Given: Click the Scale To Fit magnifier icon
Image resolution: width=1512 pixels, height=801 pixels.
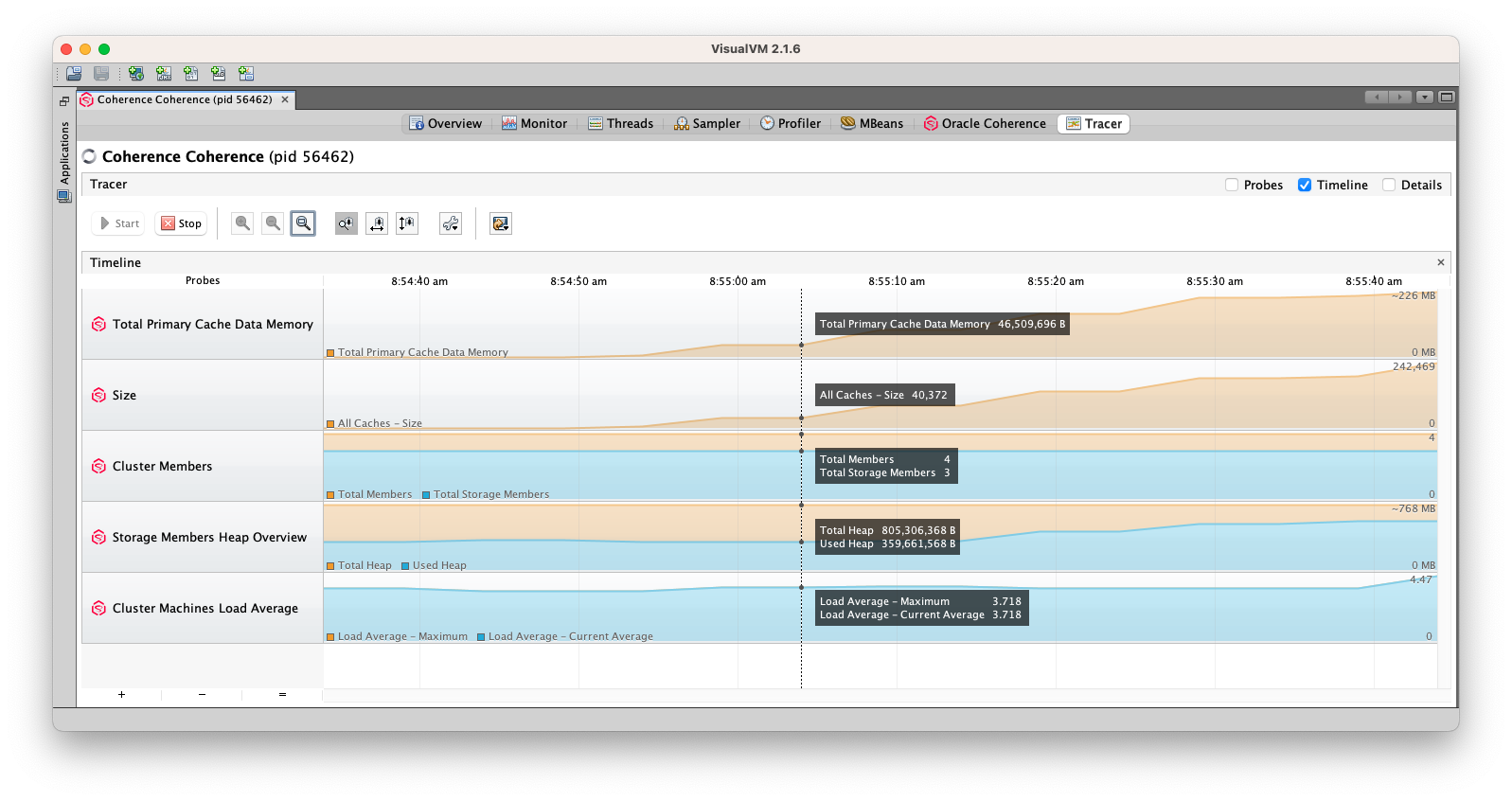Looking at the screenshot, I should tap(303, 223).
